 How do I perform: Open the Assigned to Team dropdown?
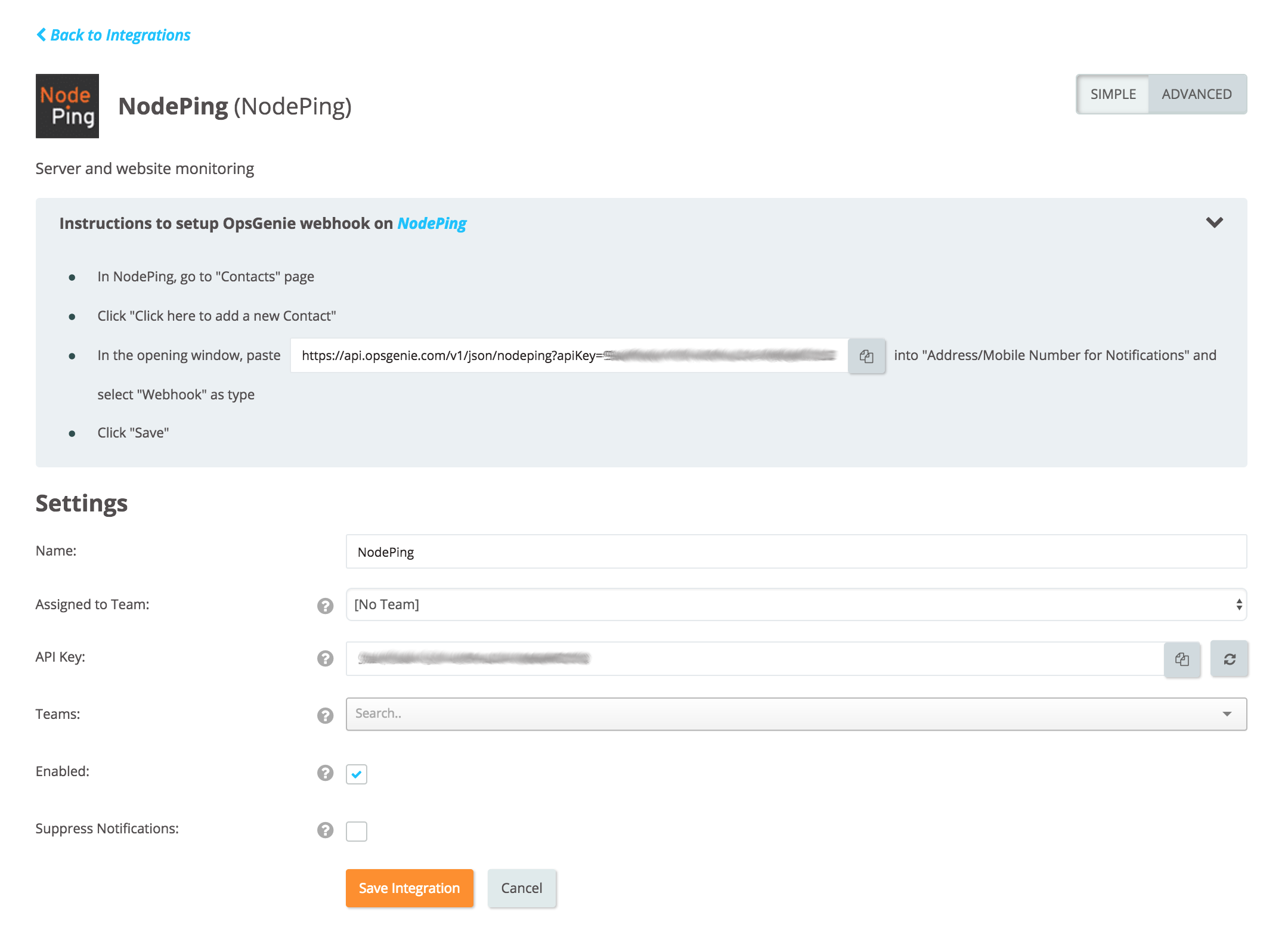[795, 604]
